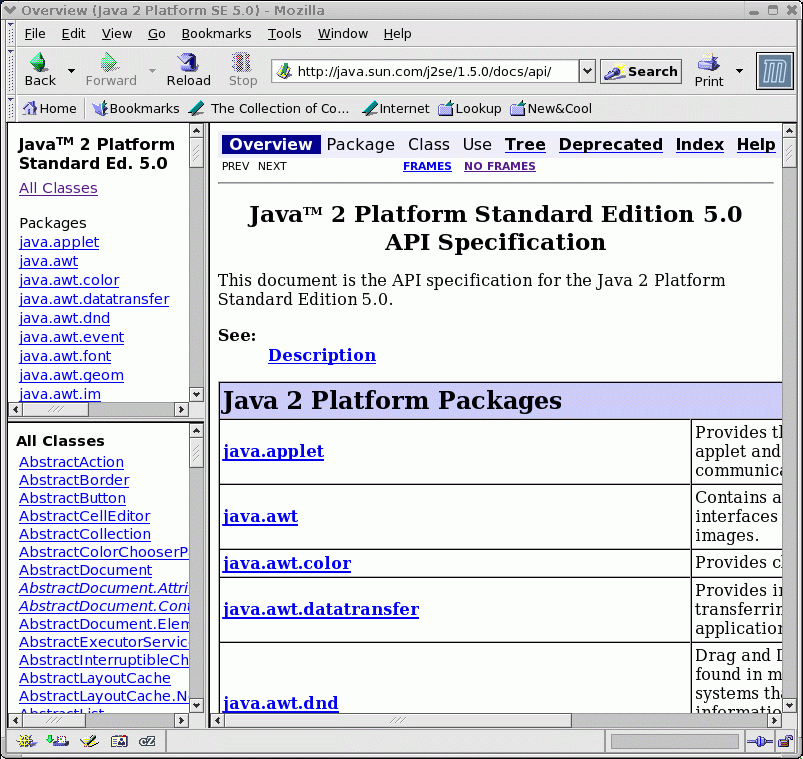This screenshot has height=759, width=803.
Task: Click the page proxy icon in URL bar
Action: [x=284, y=71]
